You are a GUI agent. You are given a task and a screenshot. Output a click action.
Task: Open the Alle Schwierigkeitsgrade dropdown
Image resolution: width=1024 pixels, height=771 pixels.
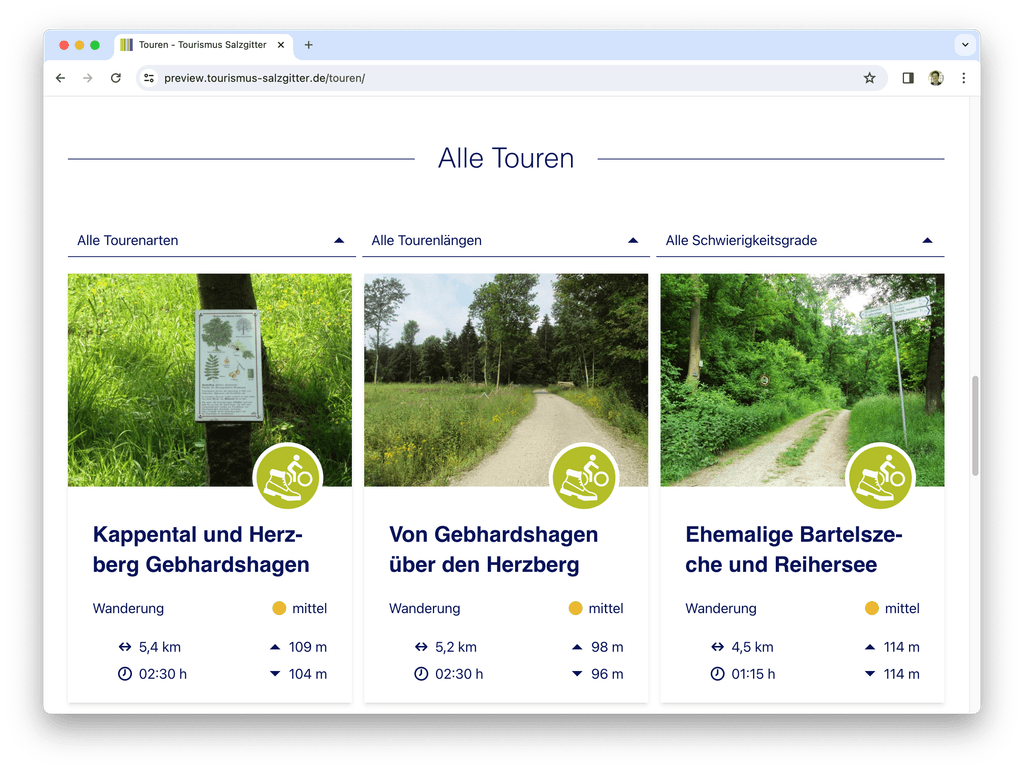click(799, 240)
